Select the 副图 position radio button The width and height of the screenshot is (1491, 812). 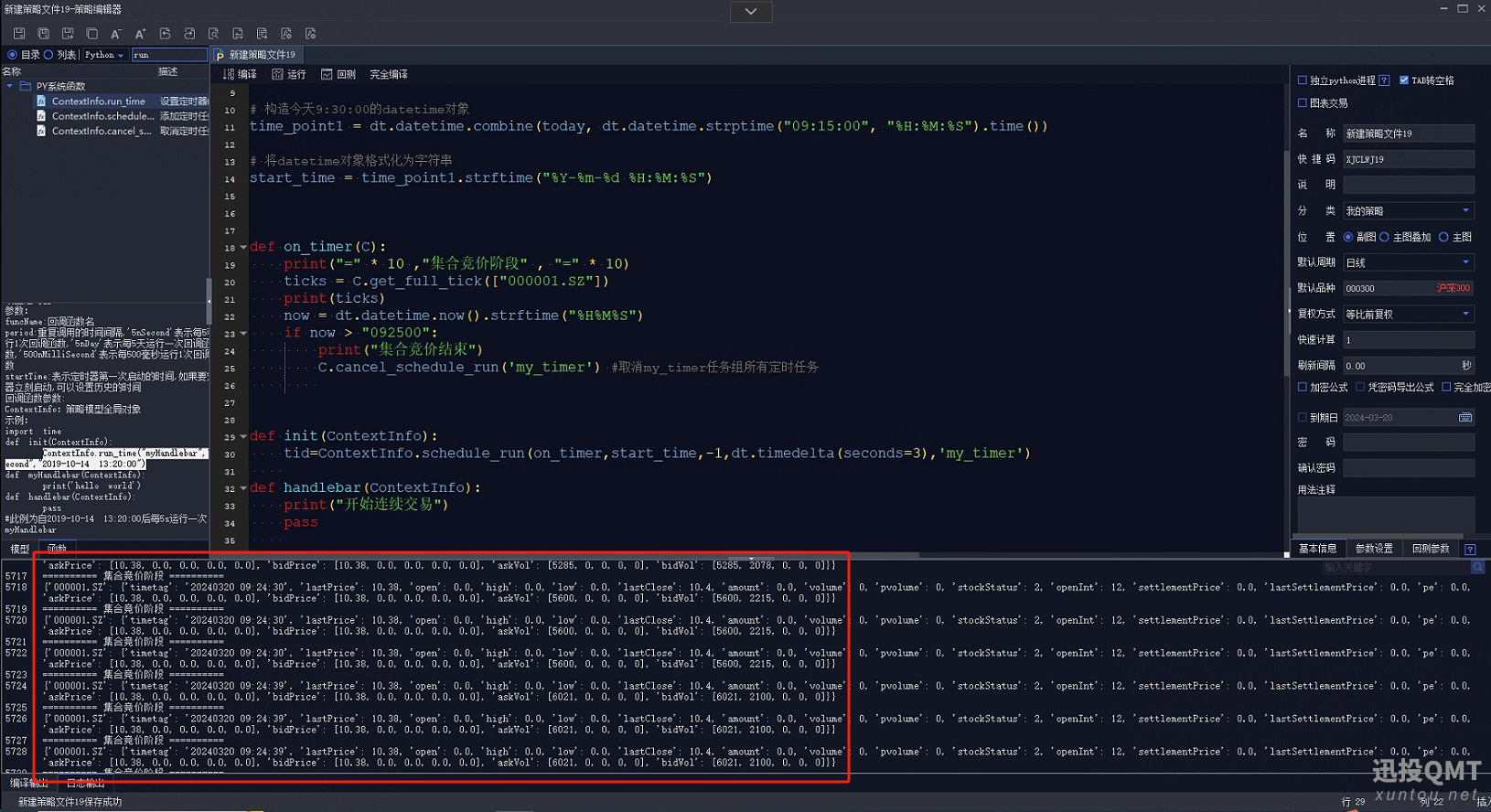coord(1348,237)
